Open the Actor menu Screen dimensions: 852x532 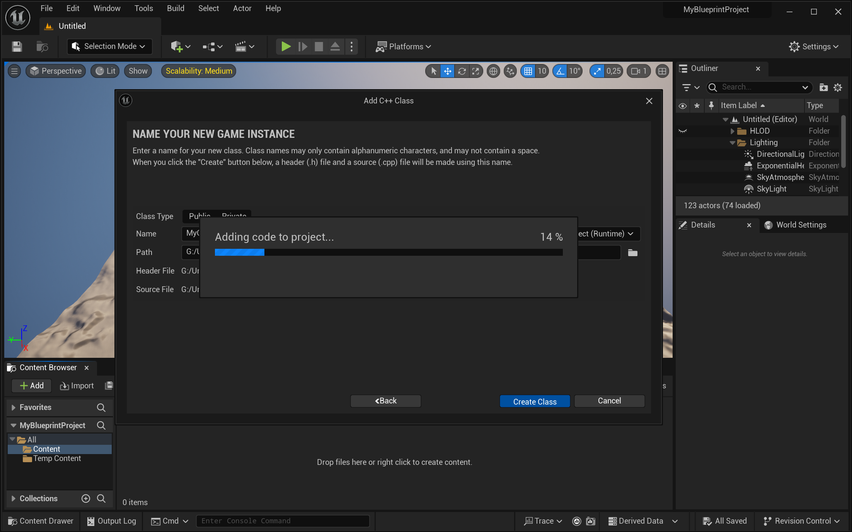click(x=242, y=9)
